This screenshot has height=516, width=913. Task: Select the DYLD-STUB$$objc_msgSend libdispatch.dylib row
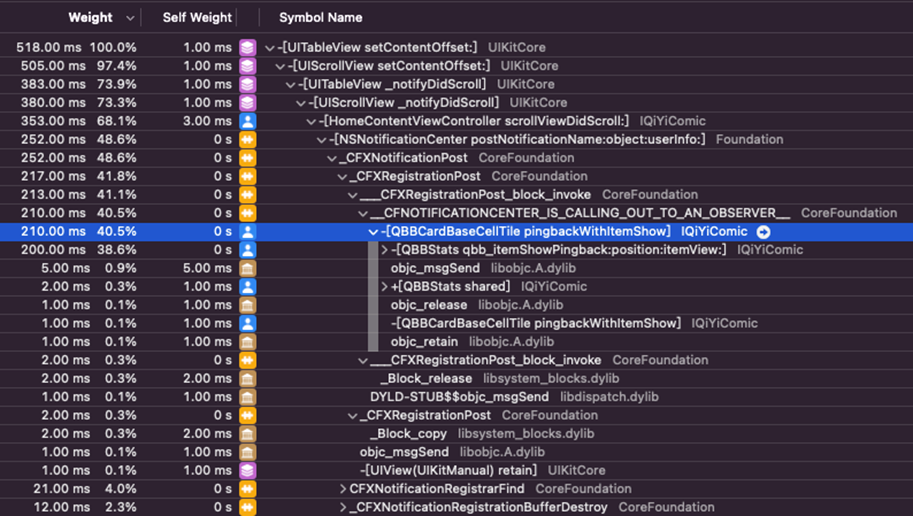(x=456, y=397)
